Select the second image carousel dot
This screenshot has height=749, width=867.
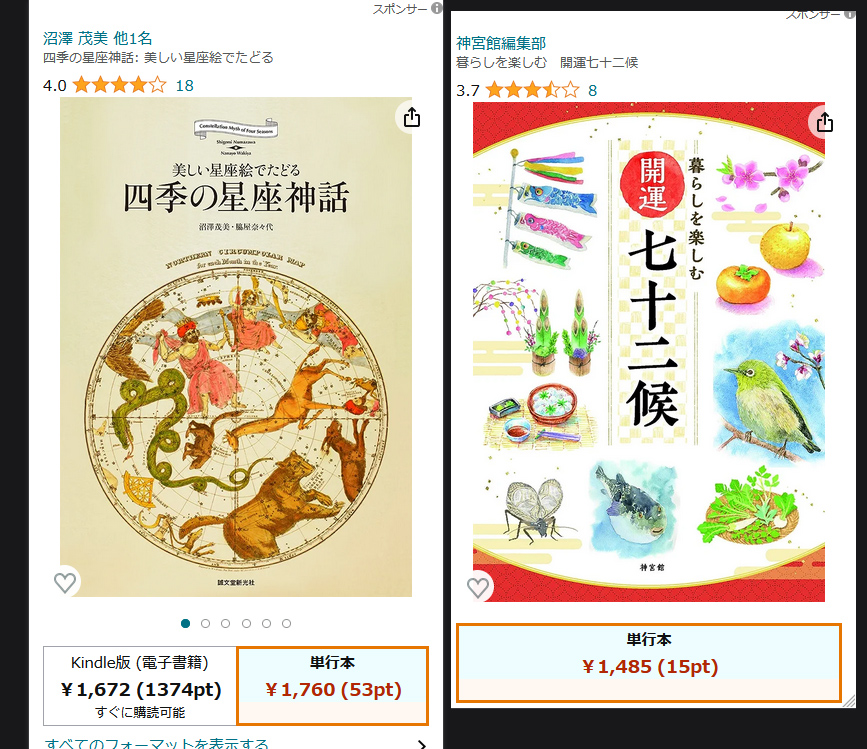[206, 624]
